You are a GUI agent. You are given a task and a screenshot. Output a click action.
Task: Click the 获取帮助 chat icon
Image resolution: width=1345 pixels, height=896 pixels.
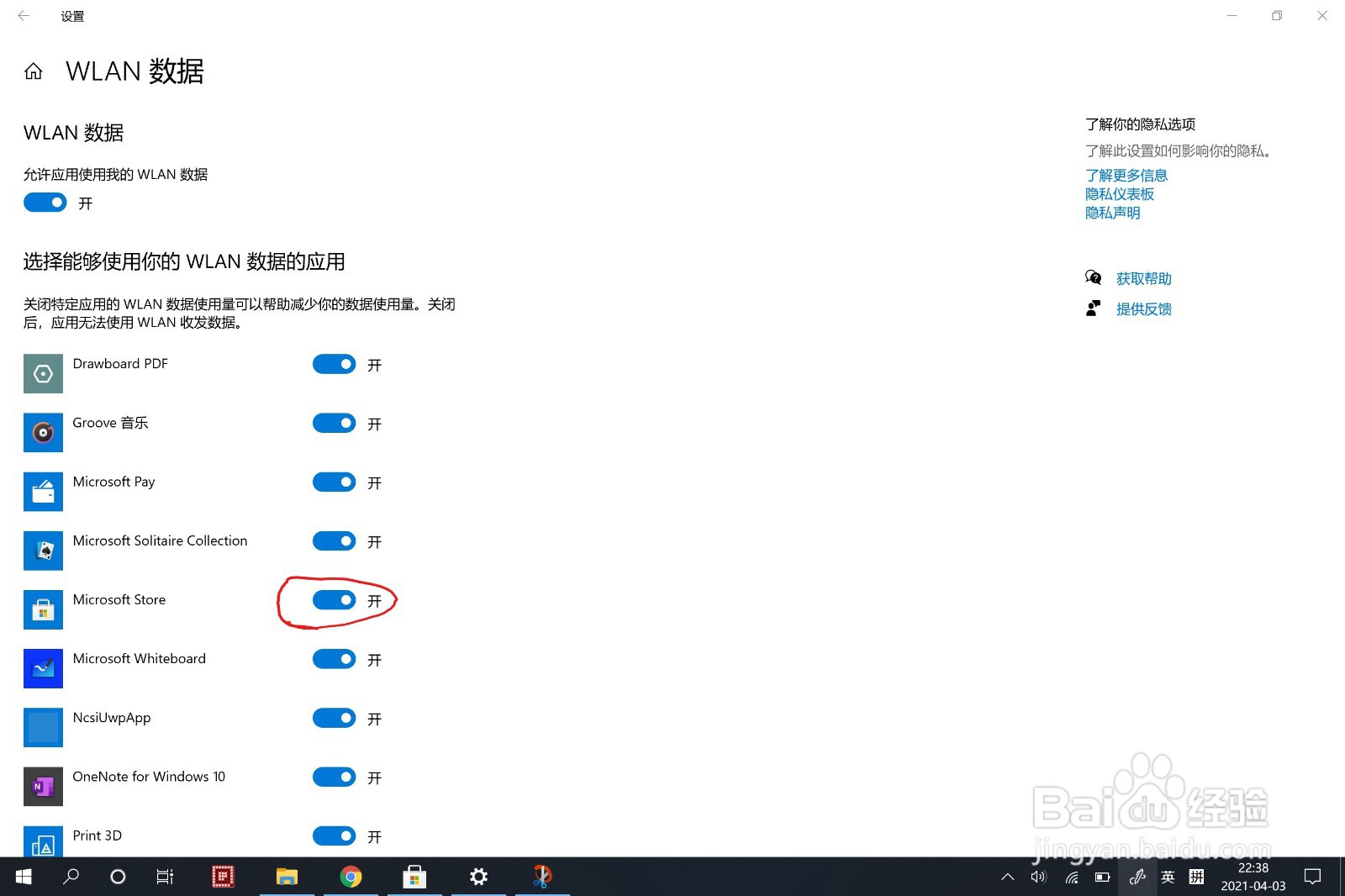pos(1093,277)
